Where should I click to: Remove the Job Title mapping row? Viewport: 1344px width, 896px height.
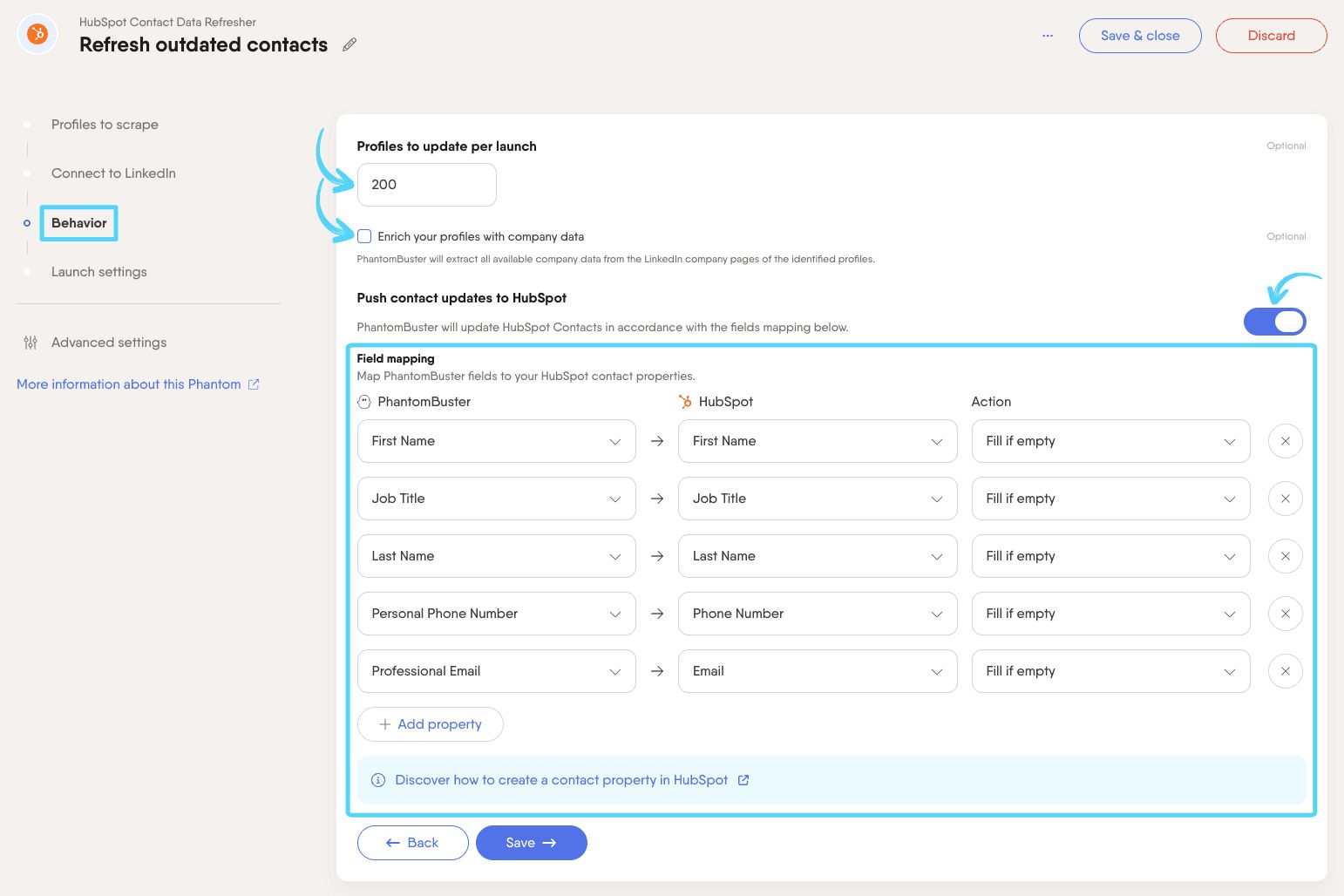coord(1285,499)
